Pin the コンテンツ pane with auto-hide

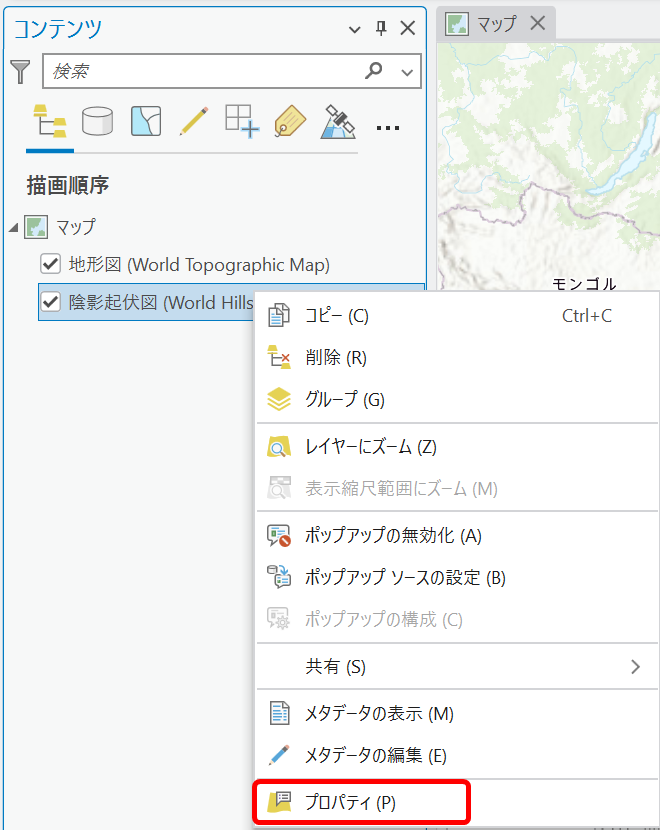coord(381,29)
